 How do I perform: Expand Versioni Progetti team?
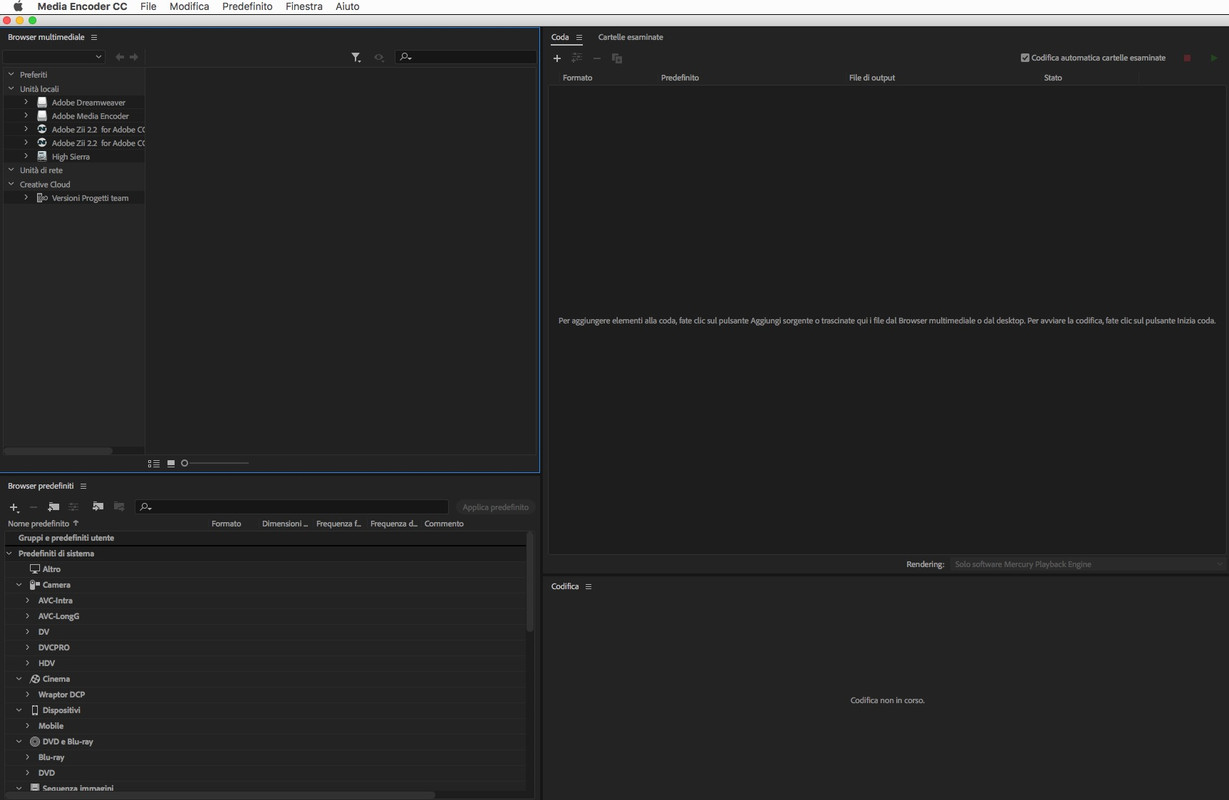pos(26,197)
